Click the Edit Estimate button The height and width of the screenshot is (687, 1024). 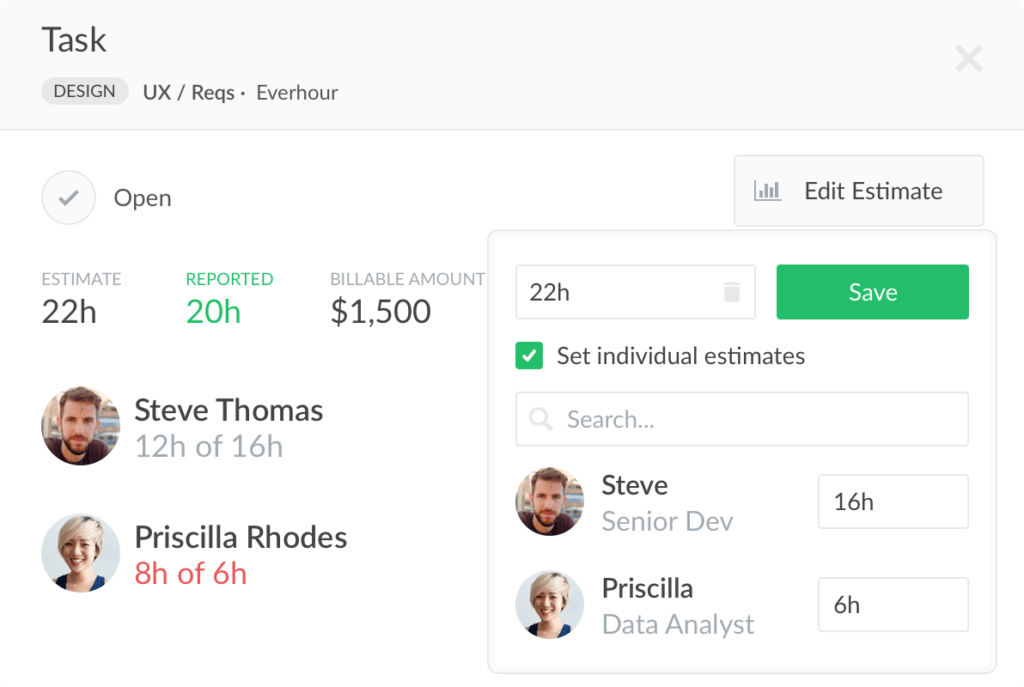coord(858,190)
